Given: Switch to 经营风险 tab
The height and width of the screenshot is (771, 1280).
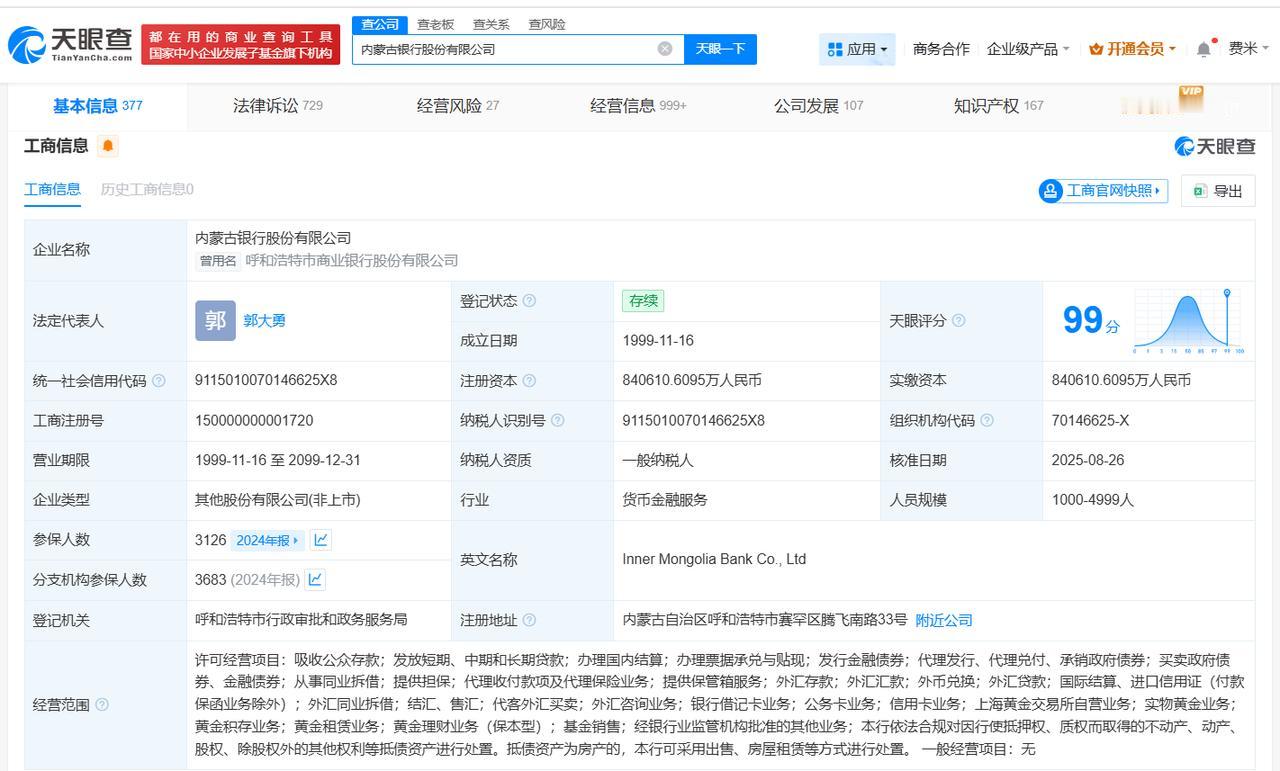Looking at the screenshot, I should pyautogui.click(x=458, y=106).
